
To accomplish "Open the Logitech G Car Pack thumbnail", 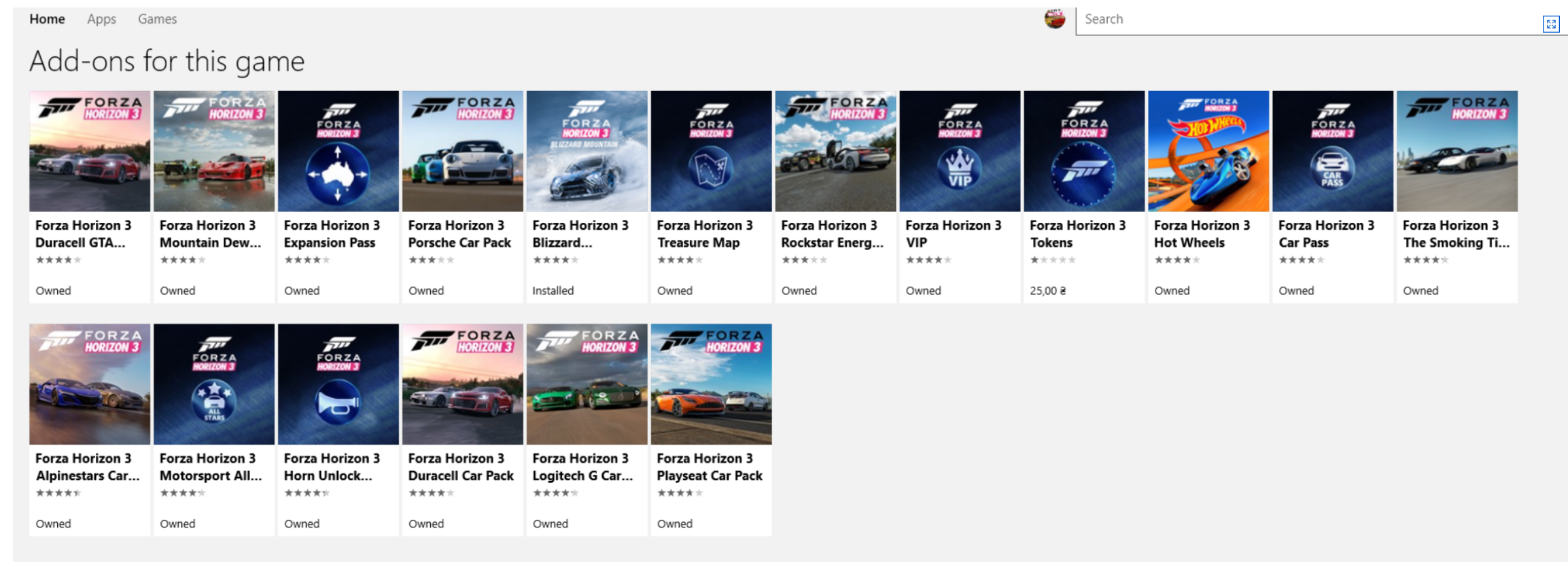I will (587, 385).
